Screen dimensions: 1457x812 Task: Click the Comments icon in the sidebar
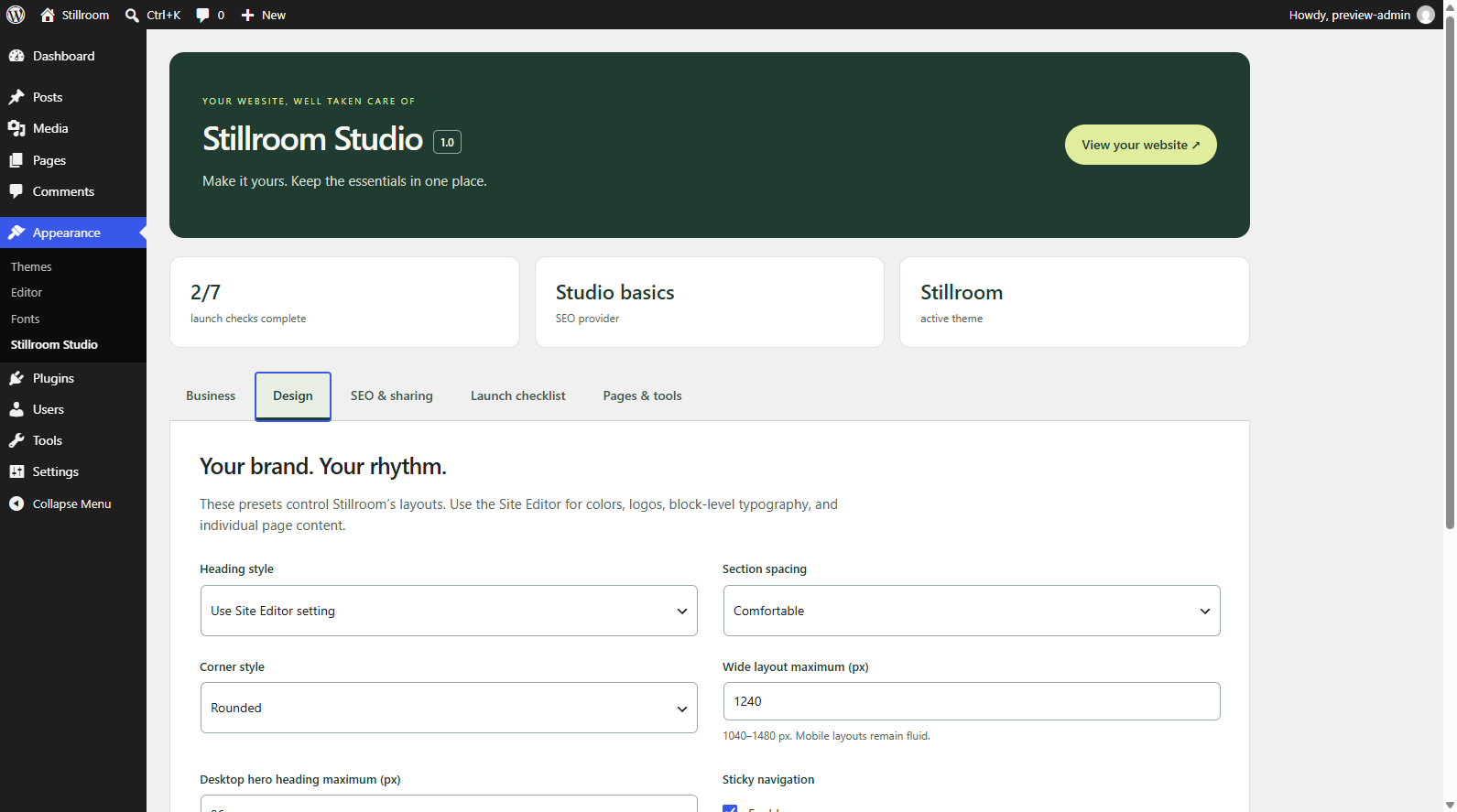click(x=16, y=191)
